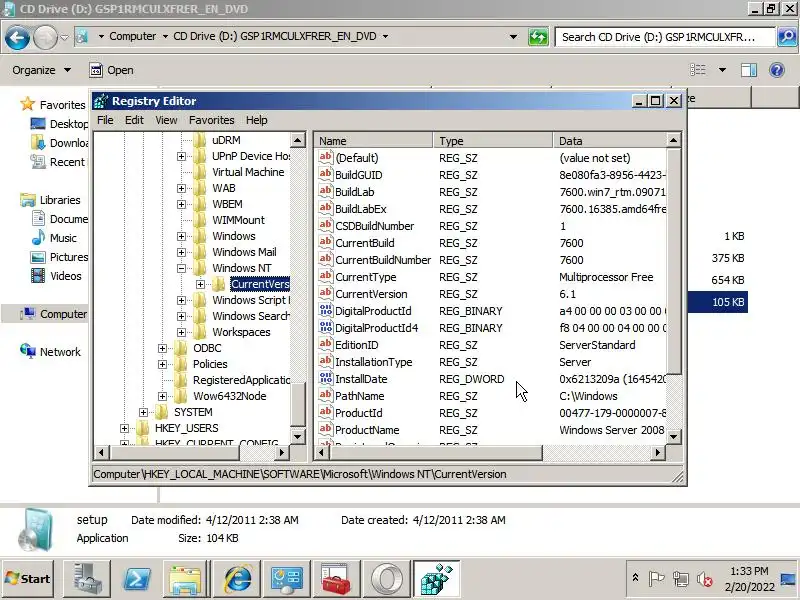Viewport: 800px width, 600px height.
Task: Open Windows Explorer taskbar icon
Action: point(186,579)
